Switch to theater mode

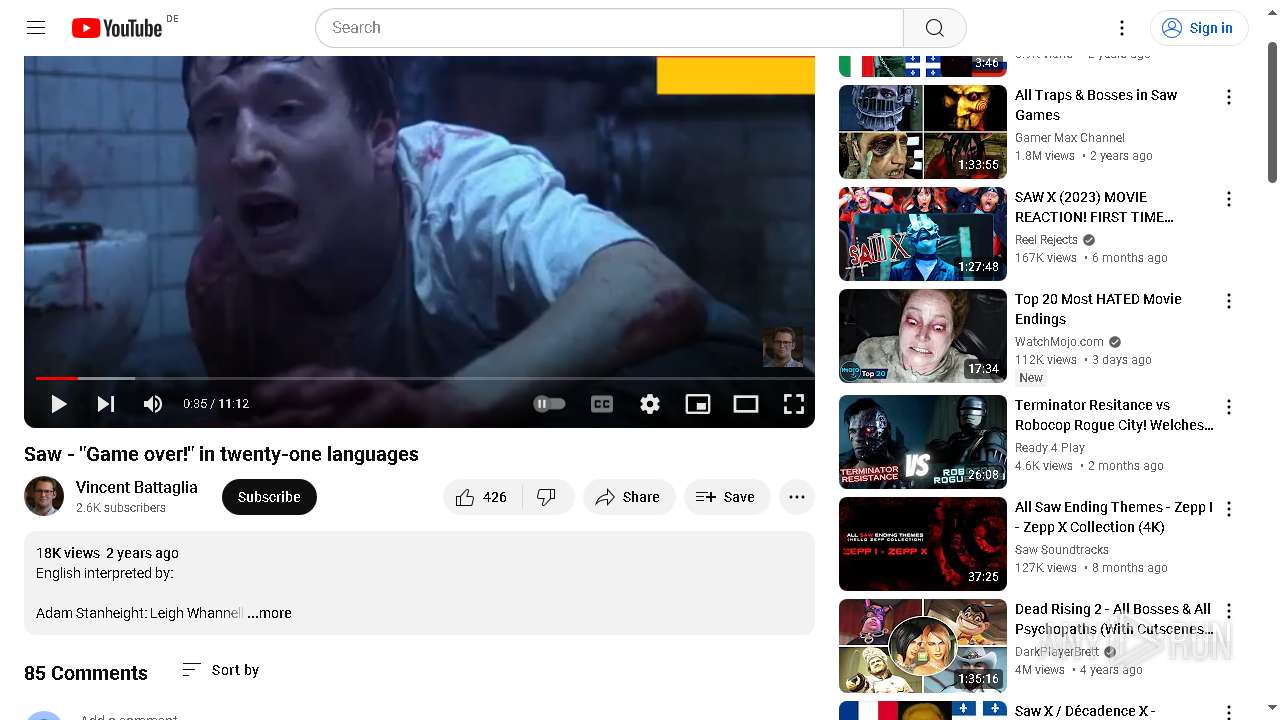pyautogui.click(x=746, y=404)
